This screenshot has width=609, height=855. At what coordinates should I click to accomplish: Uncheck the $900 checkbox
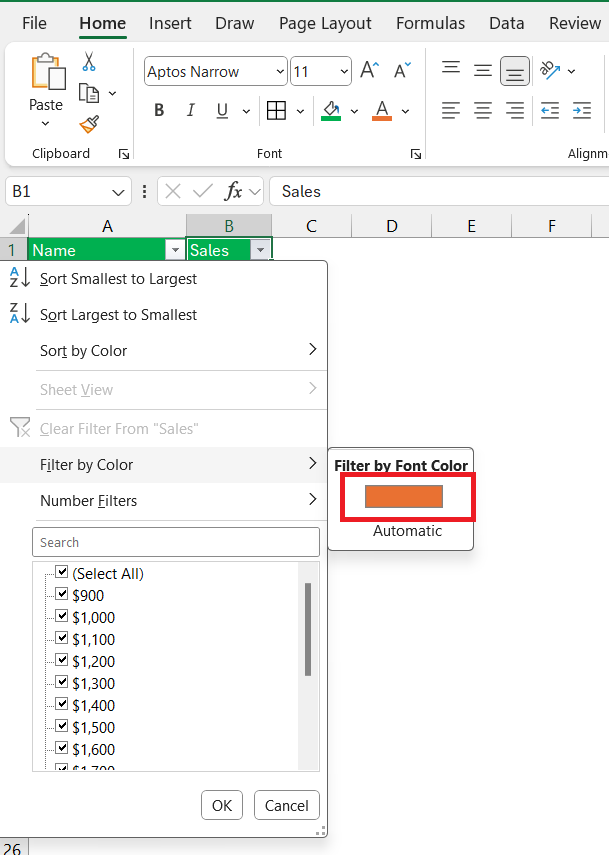click(x=62, y=594)
